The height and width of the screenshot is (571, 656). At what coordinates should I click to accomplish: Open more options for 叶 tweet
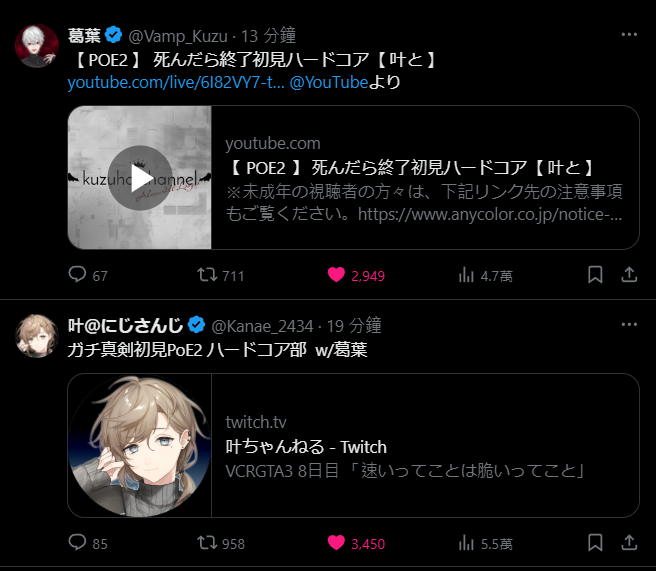tap(629, 325)
